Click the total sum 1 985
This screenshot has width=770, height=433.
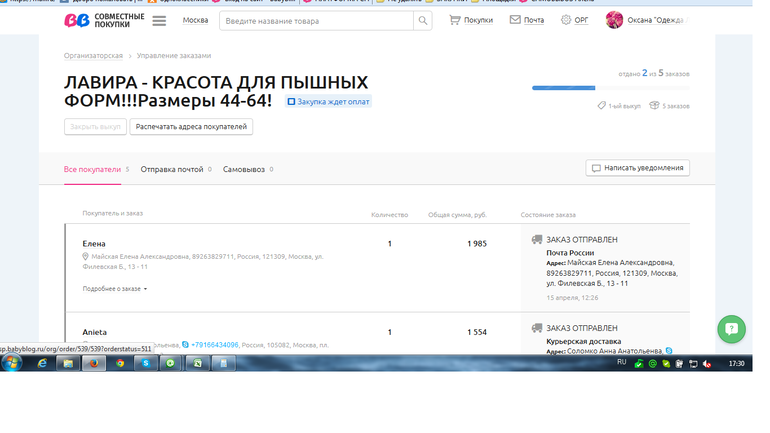click(477, 244)
